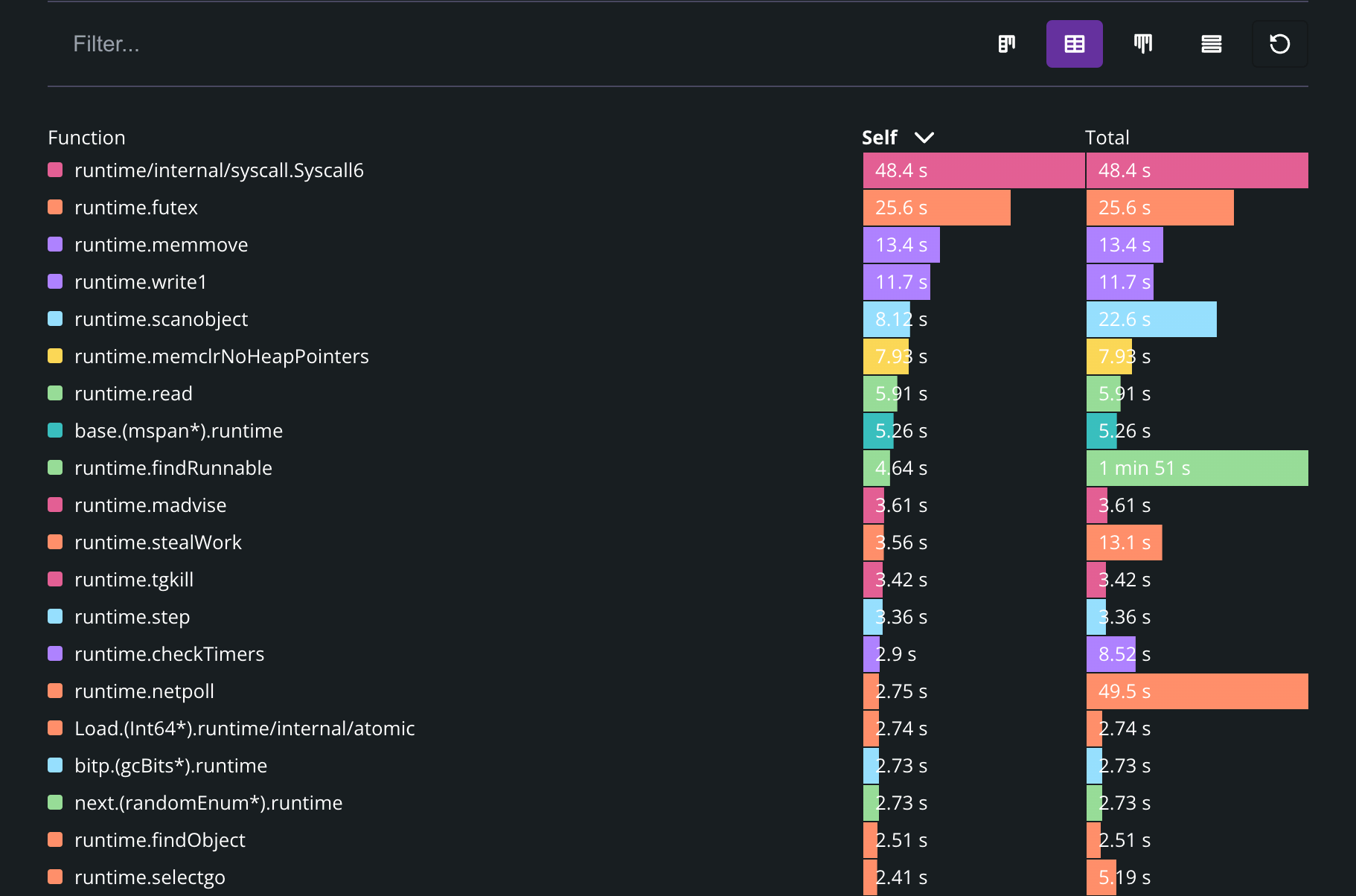The height and width of the screenshot is (896, 1356).
Task: Click in the Filter search field
Action: pos(447,44)
